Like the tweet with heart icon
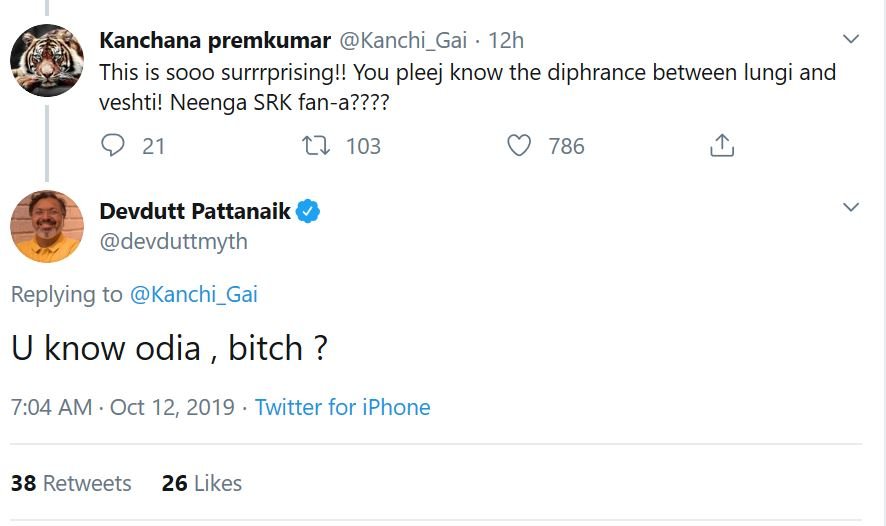The height and width of the screenshot is (526, 886). tap(519, 146)
